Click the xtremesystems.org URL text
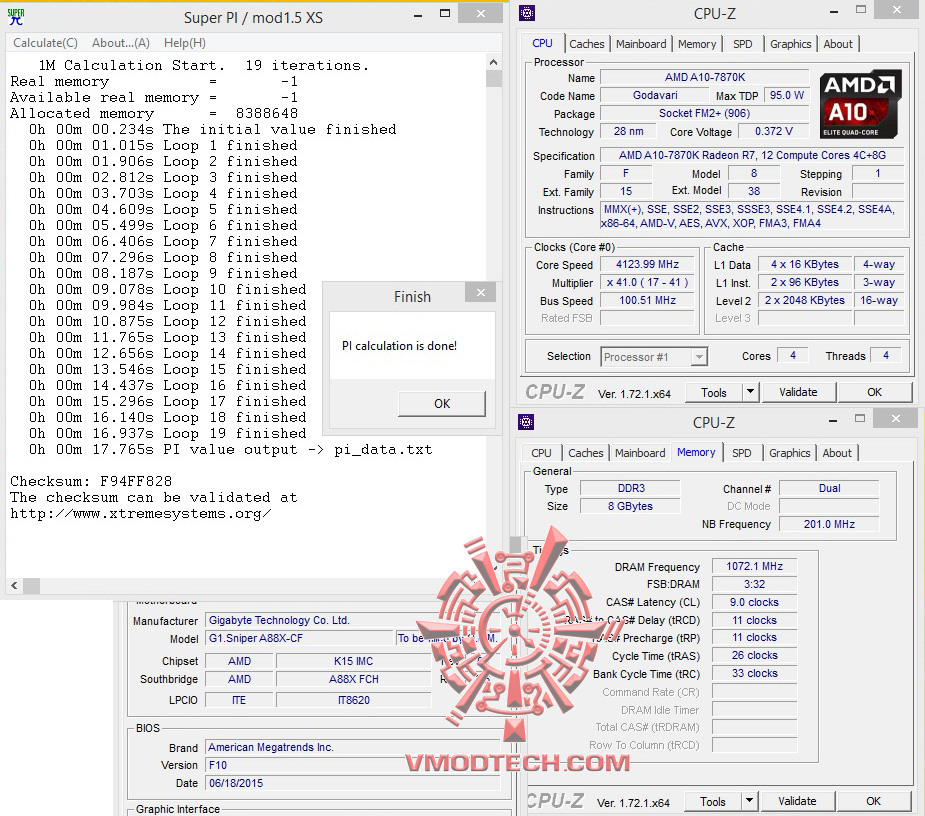The image size is (925, 816). [x=141, y=514]
